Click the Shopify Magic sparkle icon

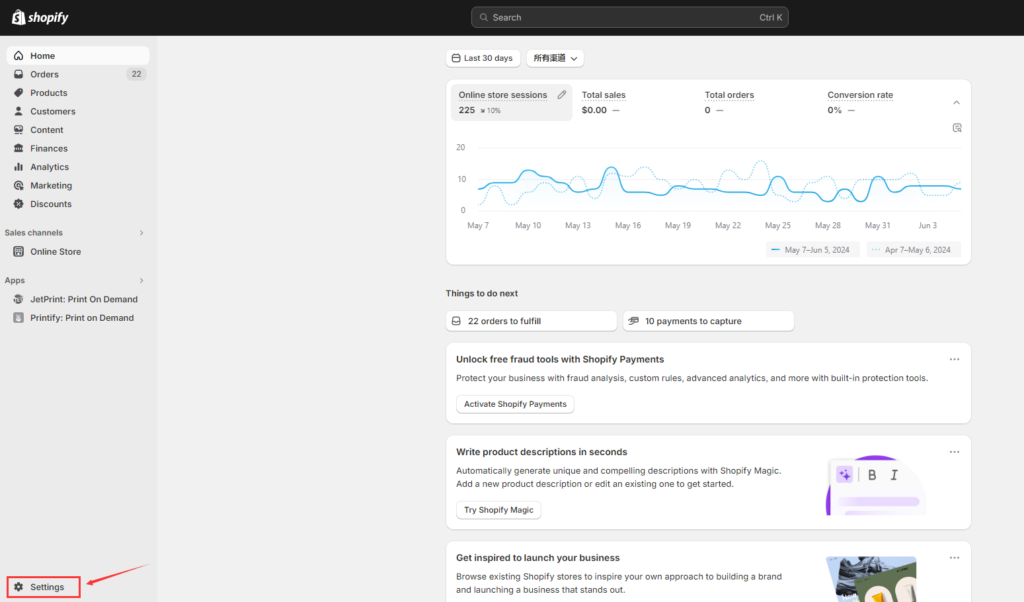(844, 475)
